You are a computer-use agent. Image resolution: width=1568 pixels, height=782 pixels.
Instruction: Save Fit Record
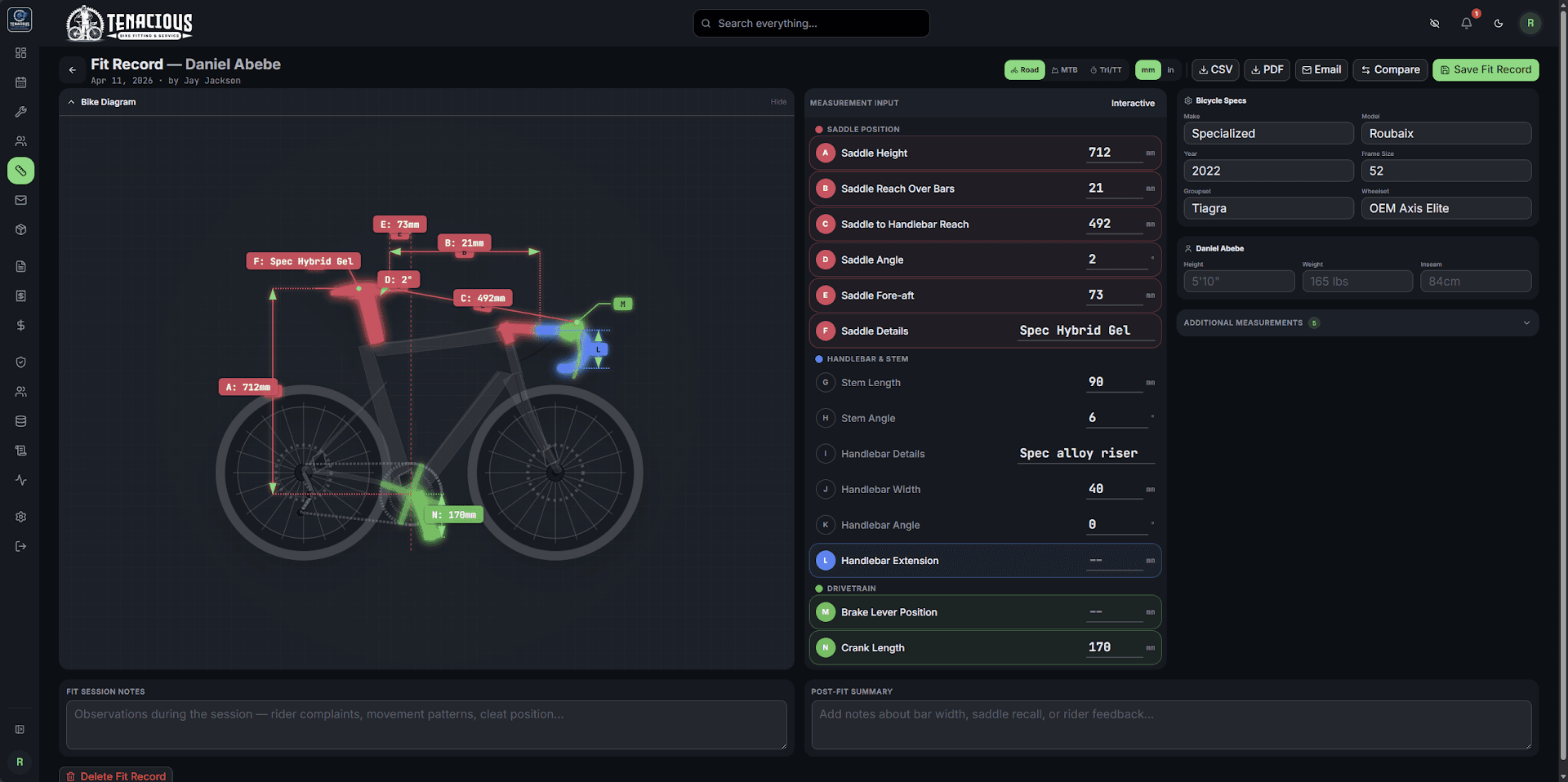click(x=1486, y=70)
